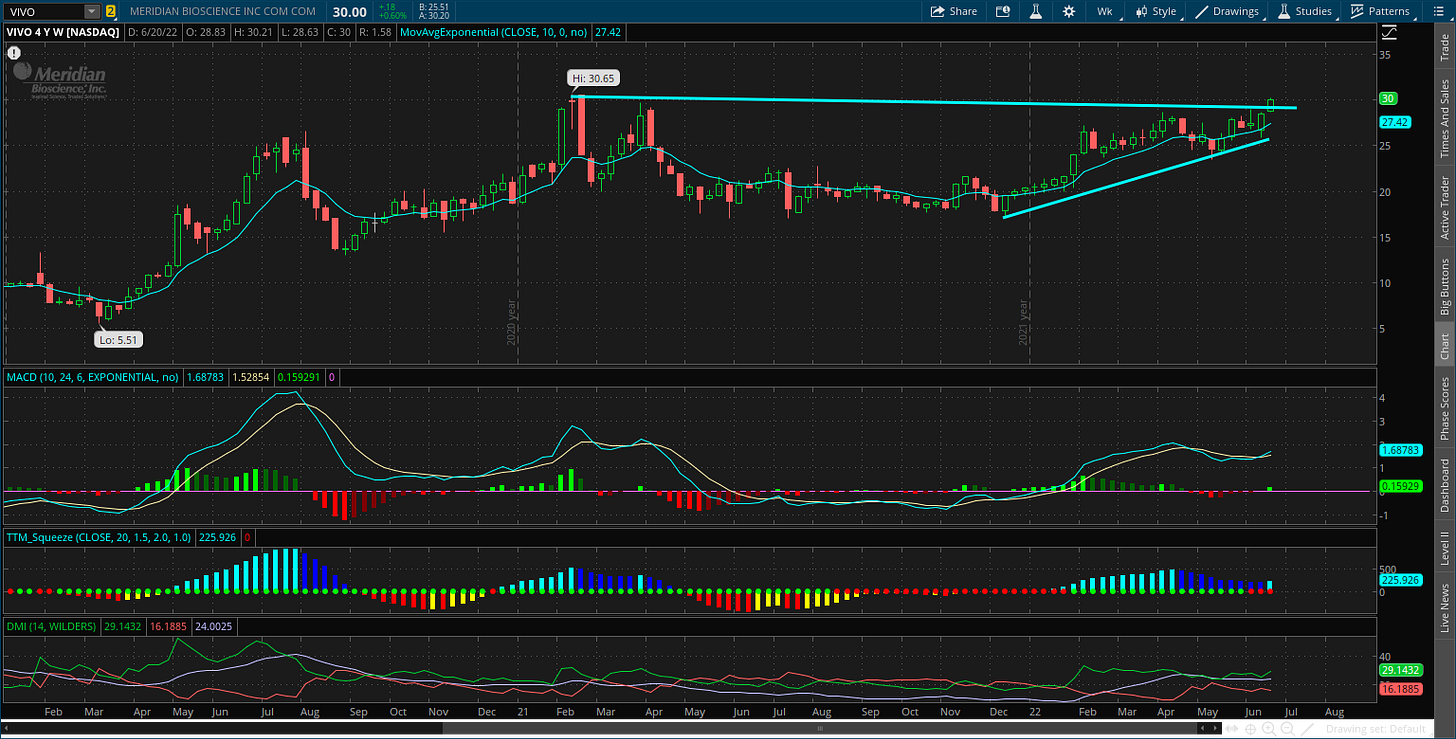Open the Trade sidebar tab
1456x739 pixels.
[x=1444, y=48]
